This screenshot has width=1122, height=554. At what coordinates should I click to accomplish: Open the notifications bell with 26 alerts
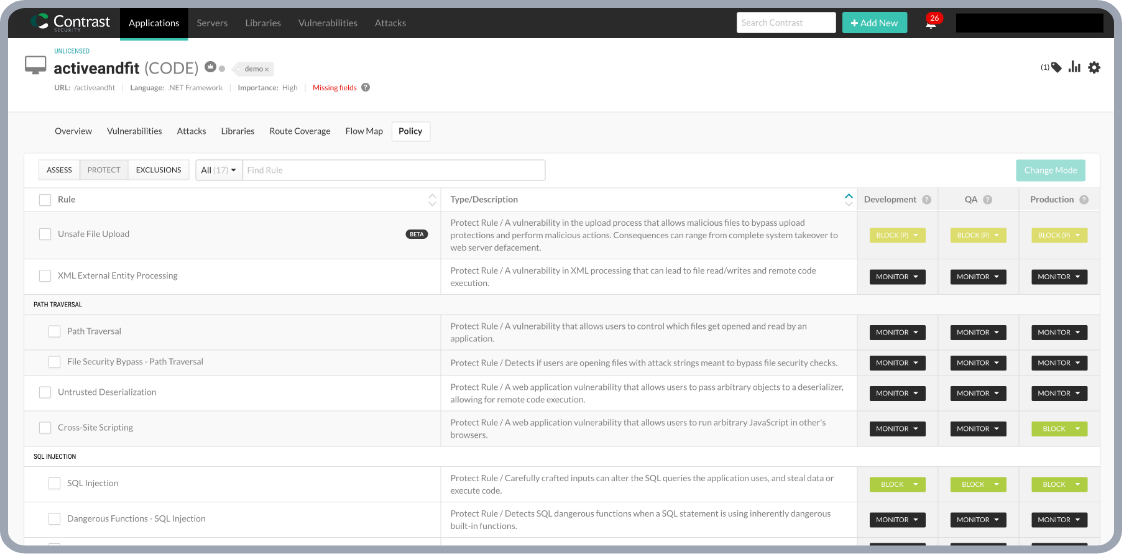click(x=931, y=23)
